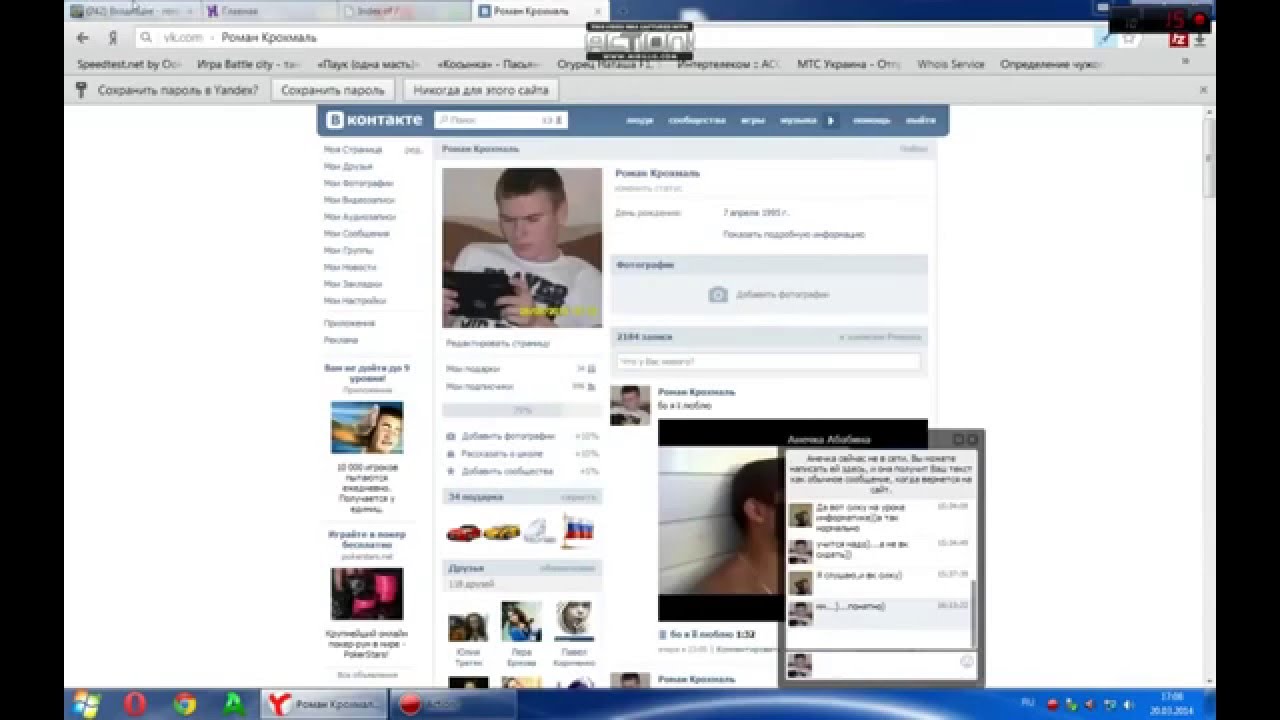The height and width of the screenshot is (720, 1280).
Task: Click the key icon in password bar
Action: coord(82,90)
